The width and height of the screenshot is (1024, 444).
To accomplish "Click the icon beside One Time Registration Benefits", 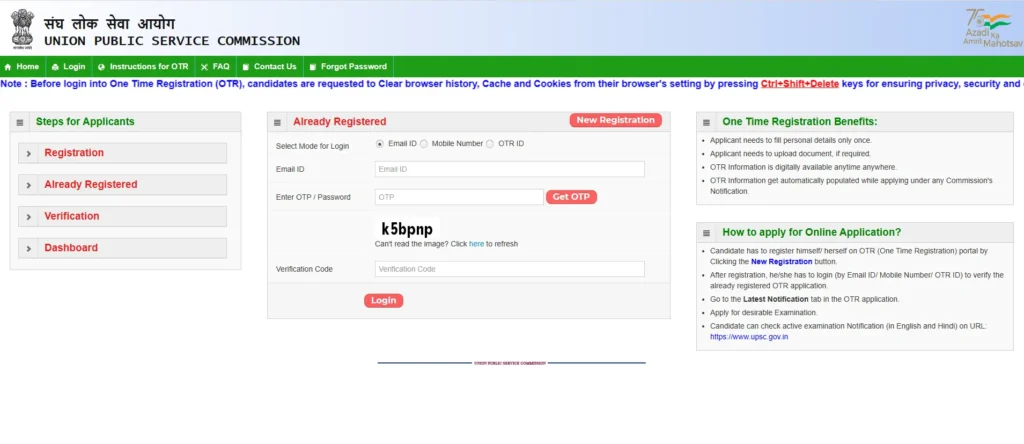I will [708, 122].
